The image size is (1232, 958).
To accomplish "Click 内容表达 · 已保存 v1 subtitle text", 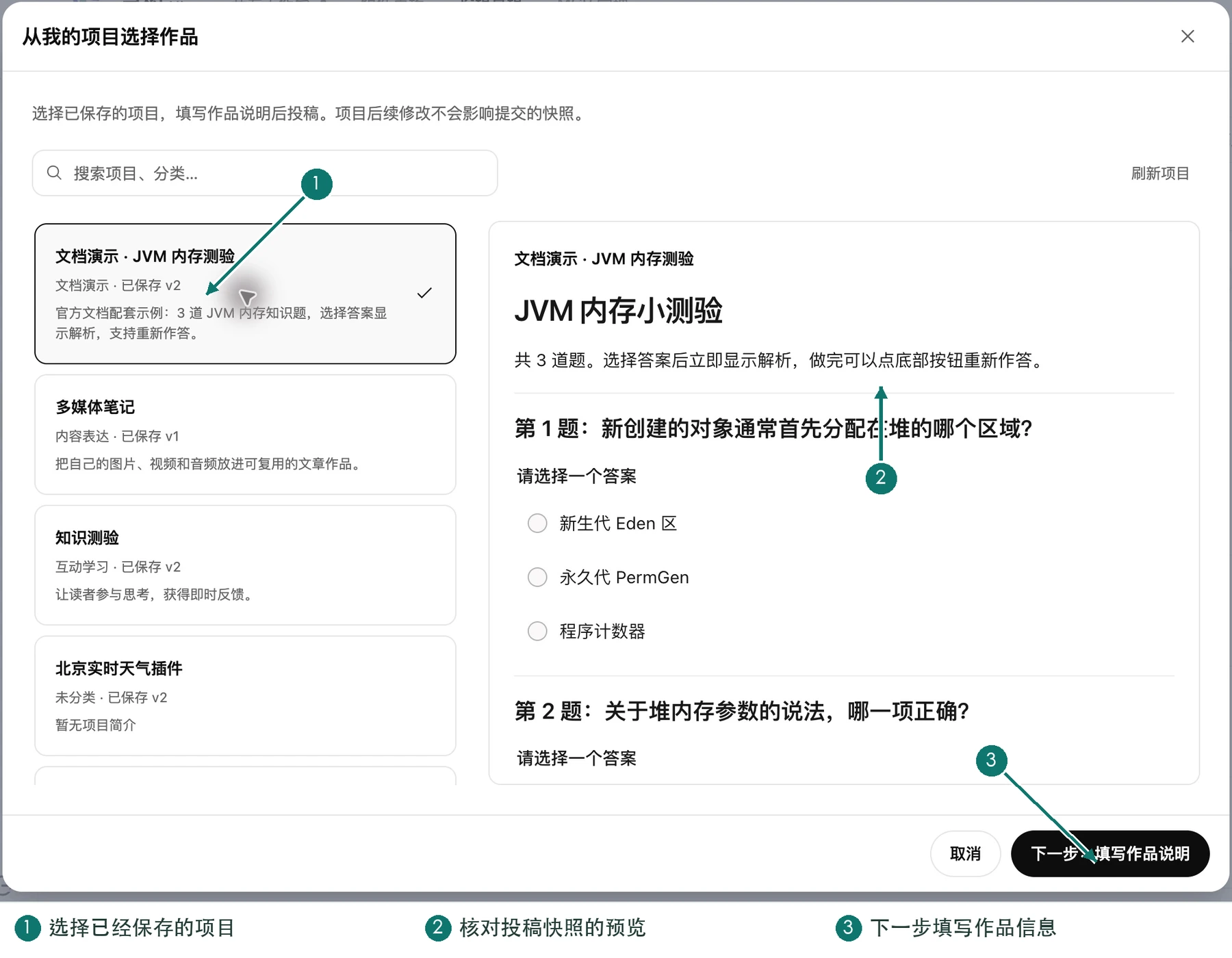I will pyautogui.click(x=117, y=436).
